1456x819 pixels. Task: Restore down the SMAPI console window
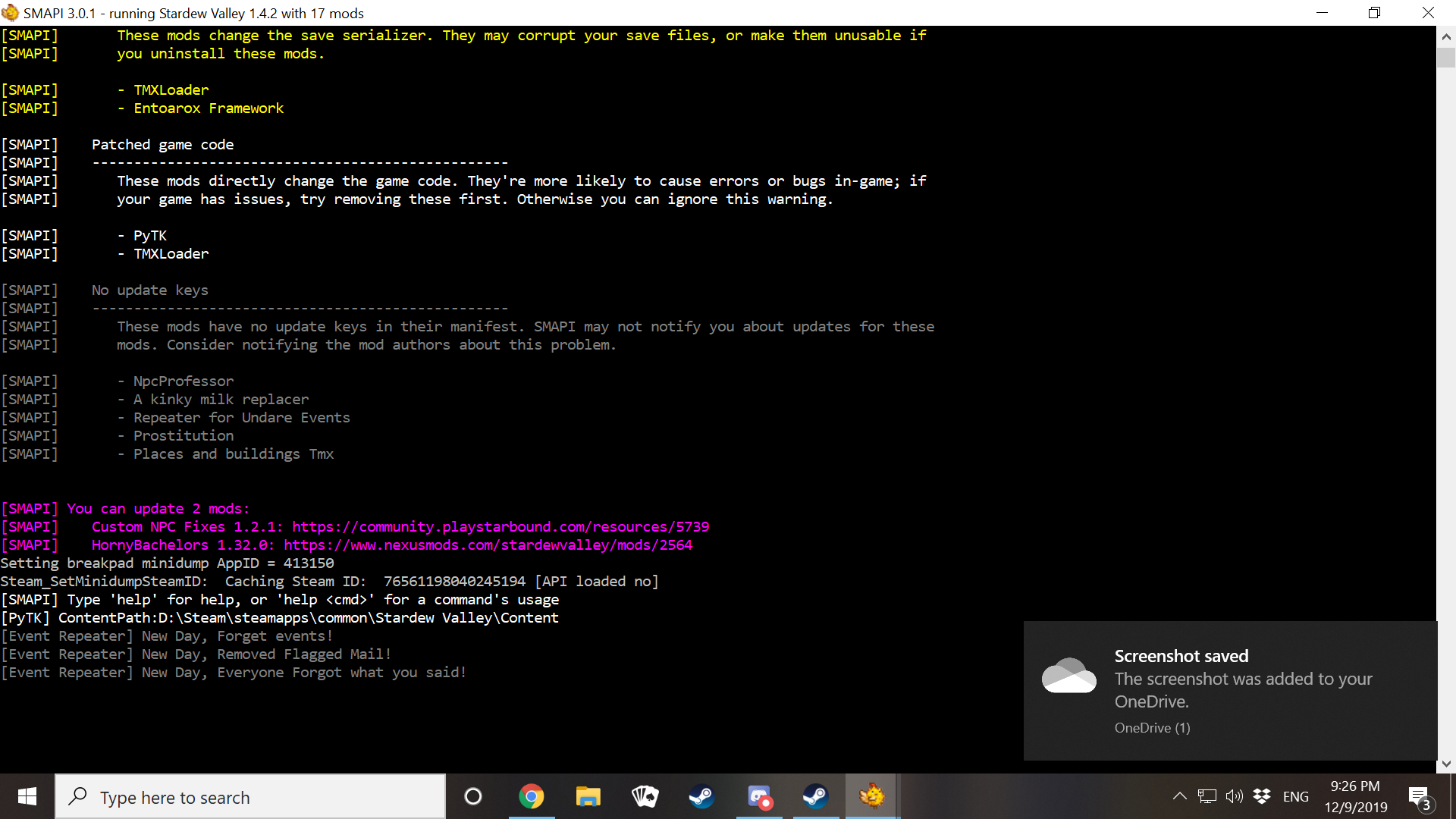tap(1374, 12)
